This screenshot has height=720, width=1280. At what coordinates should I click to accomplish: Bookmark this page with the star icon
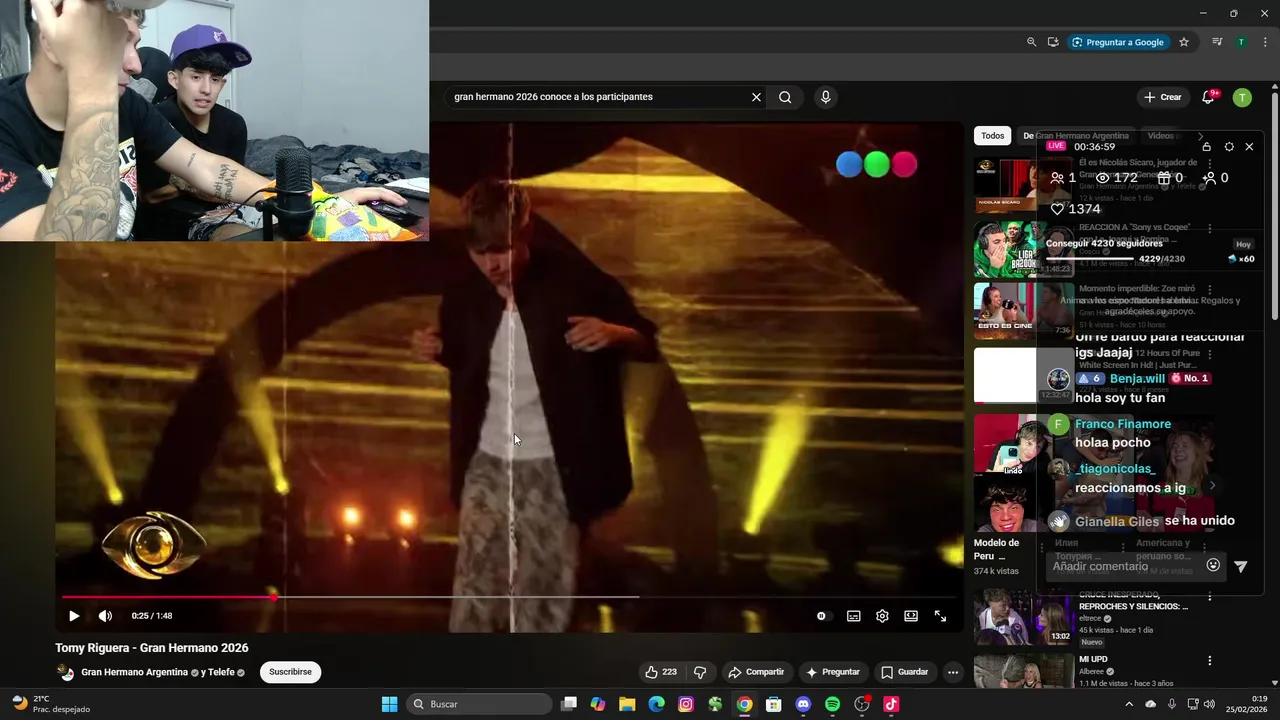pos(1184,42)
